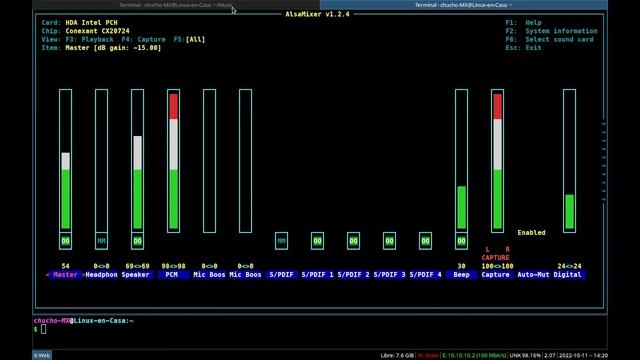Toggle the S/PDIF 3 mute box

pos(389,241)
